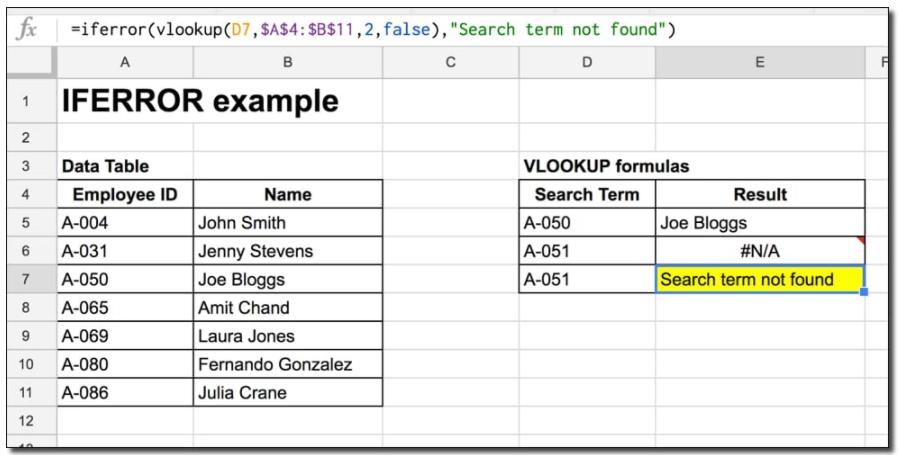Click the red note indicator in cell E6
The width and height of the screenshot is (899, 455).
coord(861,240)
